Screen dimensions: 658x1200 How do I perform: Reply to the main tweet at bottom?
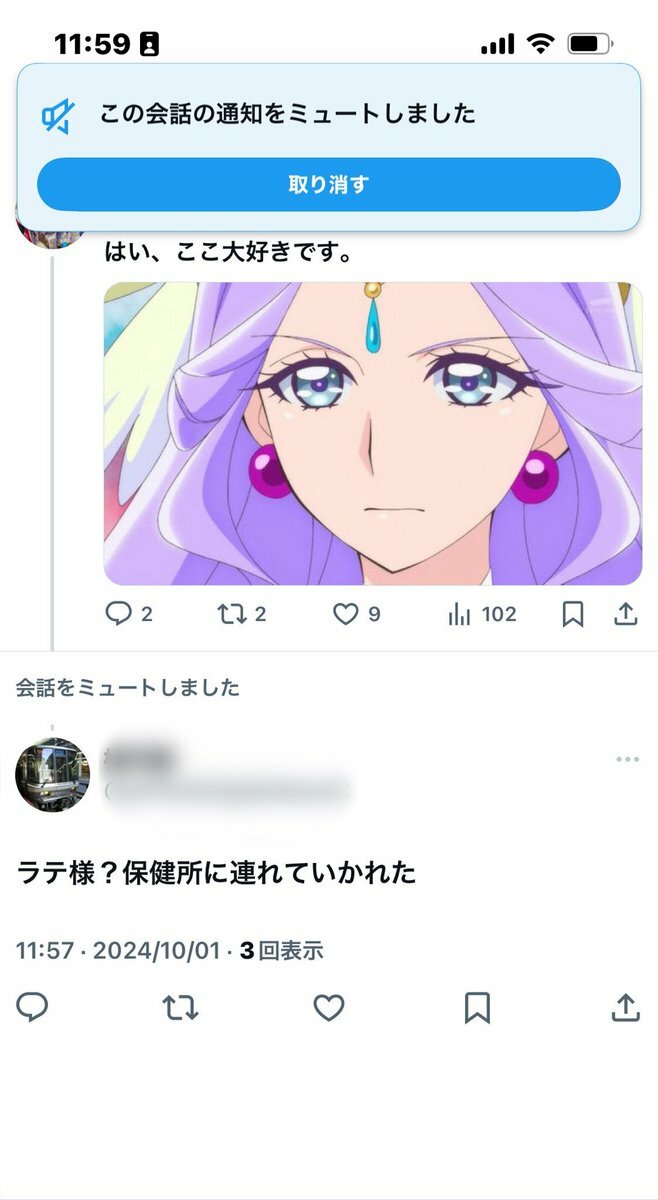pyautogui.click(x=32, y=1008)
